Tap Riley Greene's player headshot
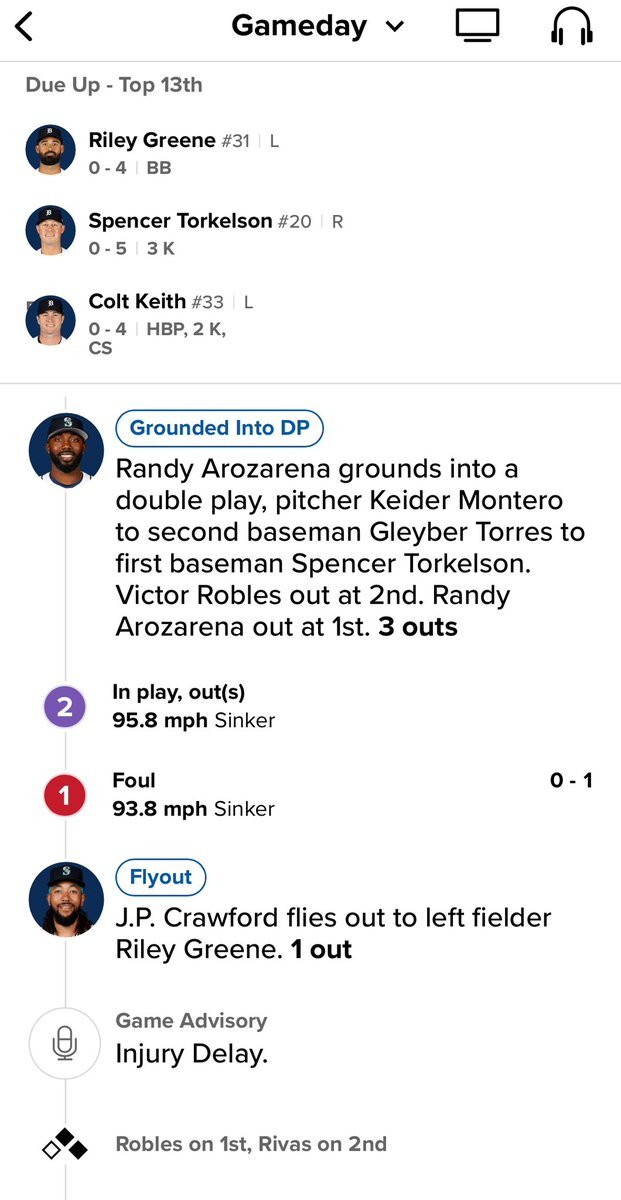 pyautogui.click(x=50, y=150)
